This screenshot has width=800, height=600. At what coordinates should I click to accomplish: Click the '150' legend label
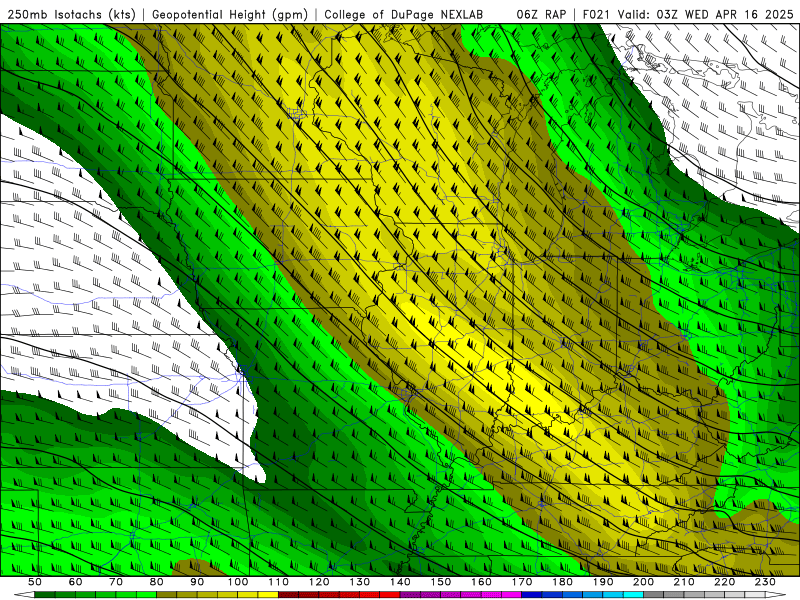click(x=441, y=582)
